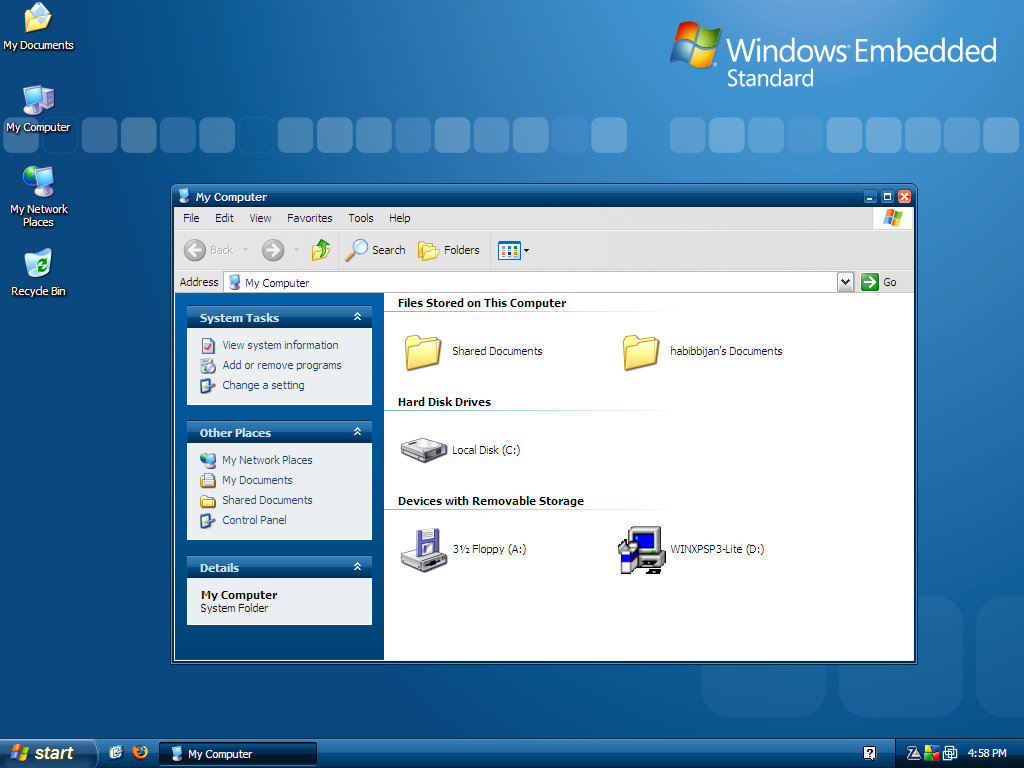Click the Add or remove programs icon
1024x768 pixels.
pos(208,366)
